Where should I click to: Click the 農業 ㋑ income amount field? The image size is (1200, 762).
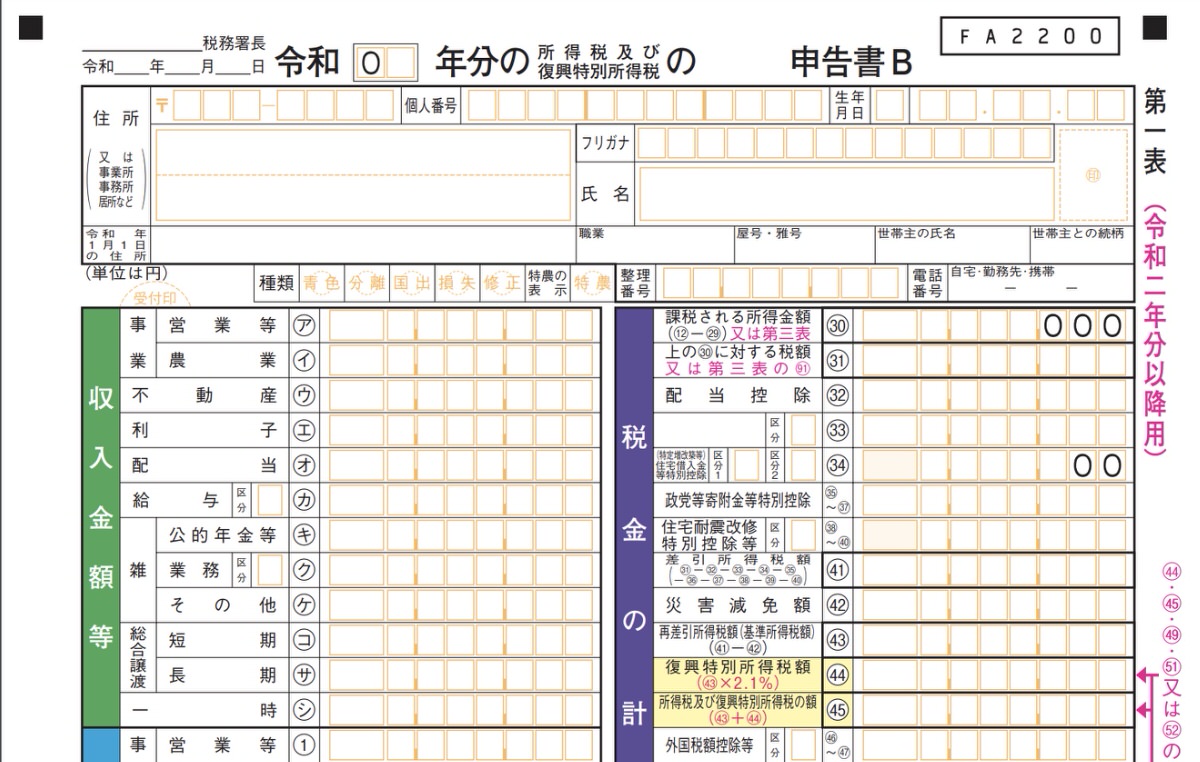tap(462, 361)
